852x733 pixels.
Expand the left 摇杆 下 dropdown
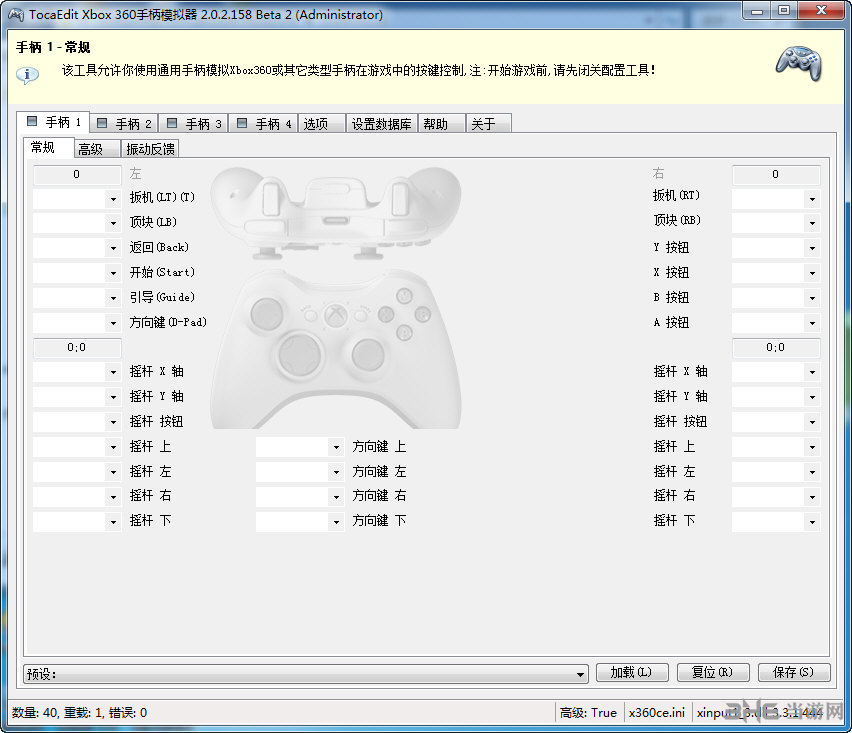pyautogui.click(x=77, y=522)
